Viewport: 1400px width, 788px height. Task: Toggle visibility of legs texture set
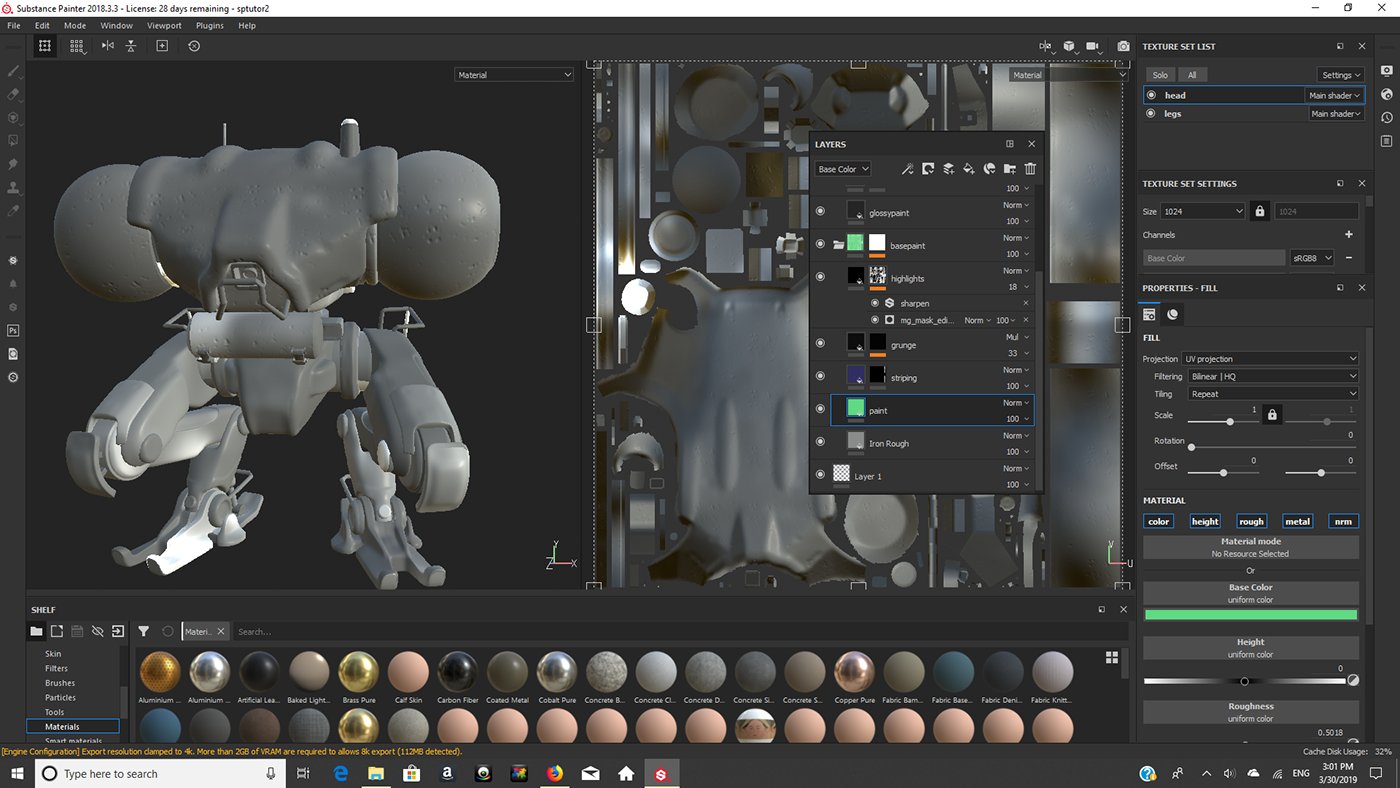(x=1151, y=114)
